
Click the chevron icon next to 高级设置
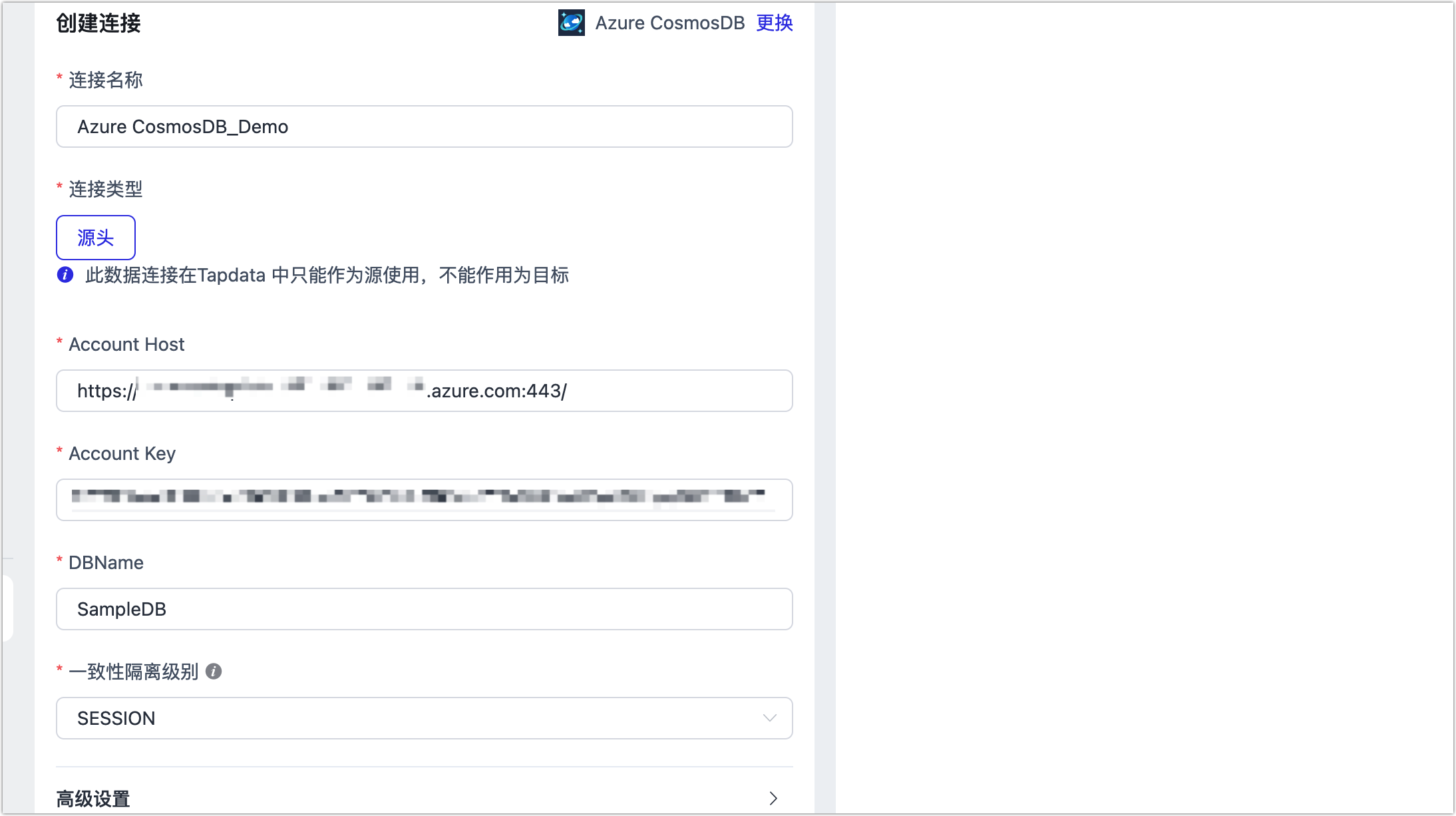pos(774,798)
